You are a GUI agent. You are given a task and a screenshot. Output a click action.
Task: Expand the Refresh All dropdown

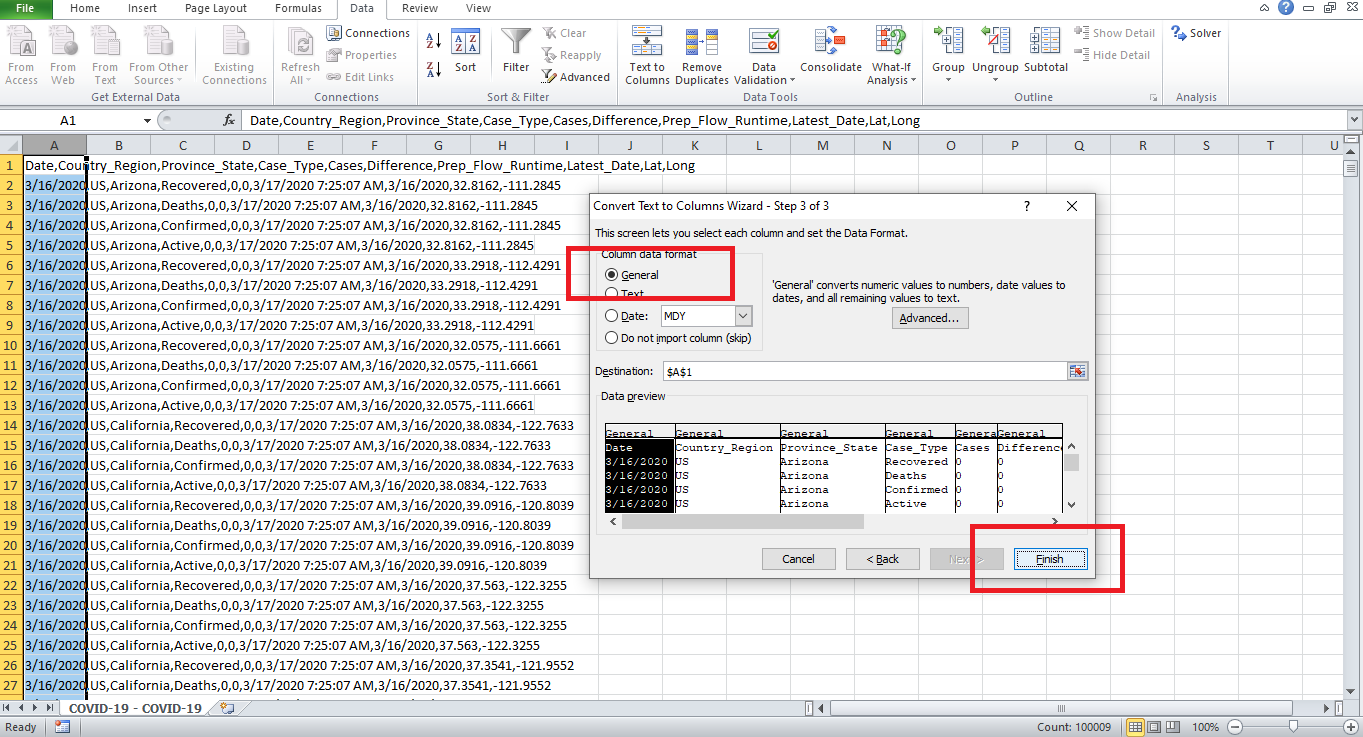tap(300, 74)
